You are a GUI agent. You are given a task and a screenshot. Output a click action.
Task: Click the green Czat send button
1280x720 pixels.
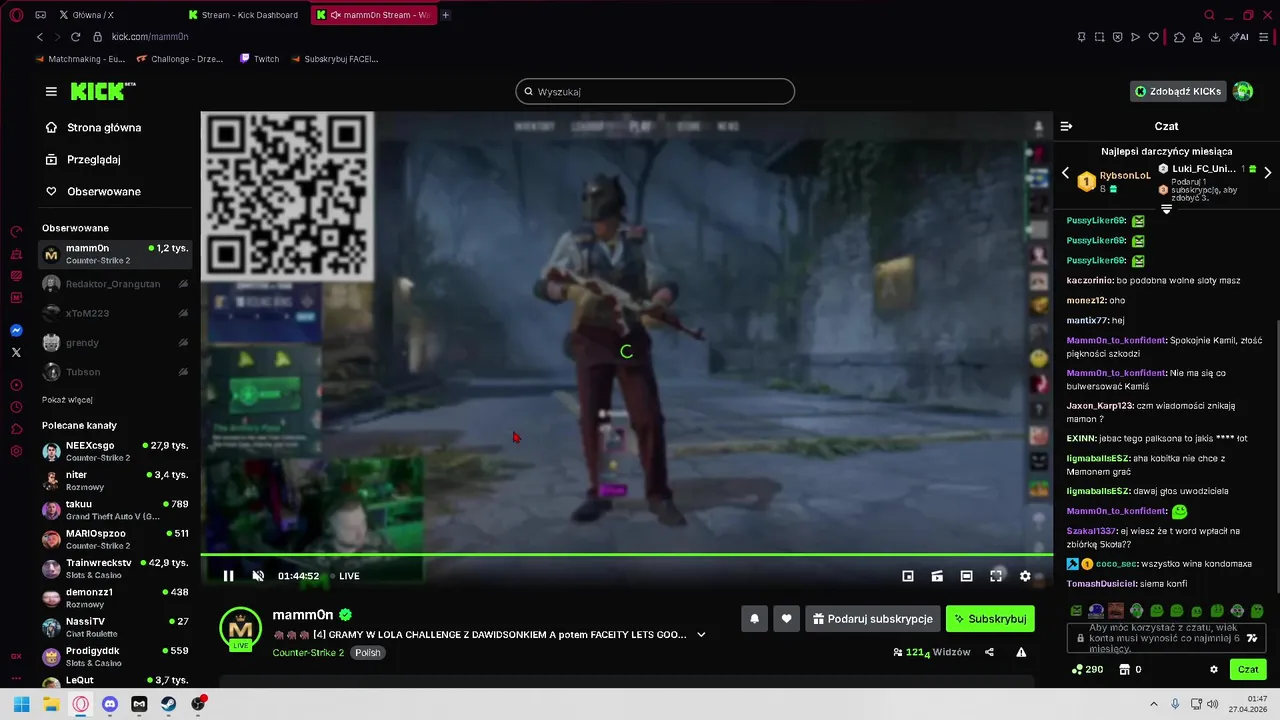[x=1248, y=669]
